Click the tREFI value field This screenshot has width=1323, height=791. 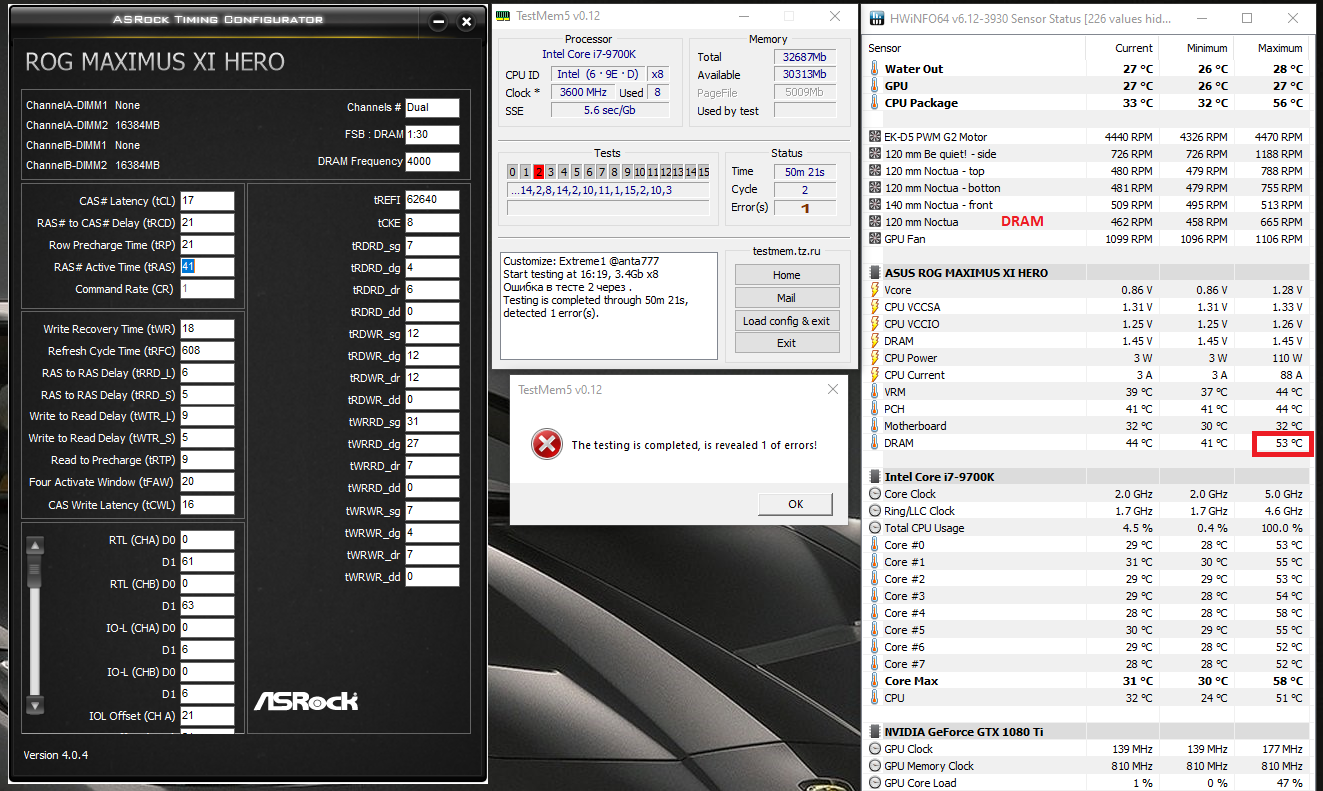(x=432, y=200)
